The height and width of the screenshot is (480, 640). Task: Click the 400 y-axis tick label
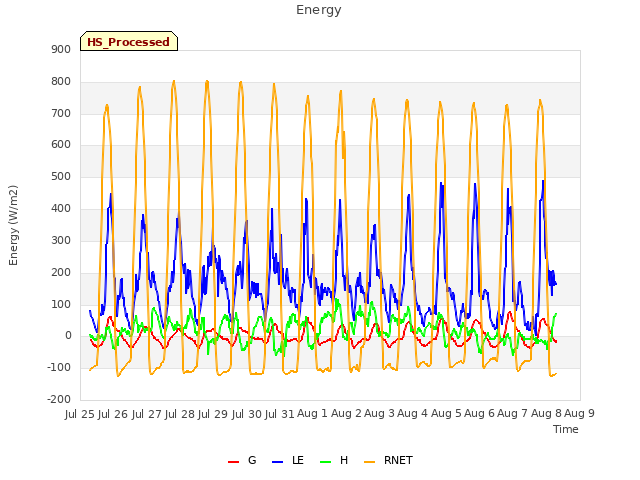[x=61, y=209]
